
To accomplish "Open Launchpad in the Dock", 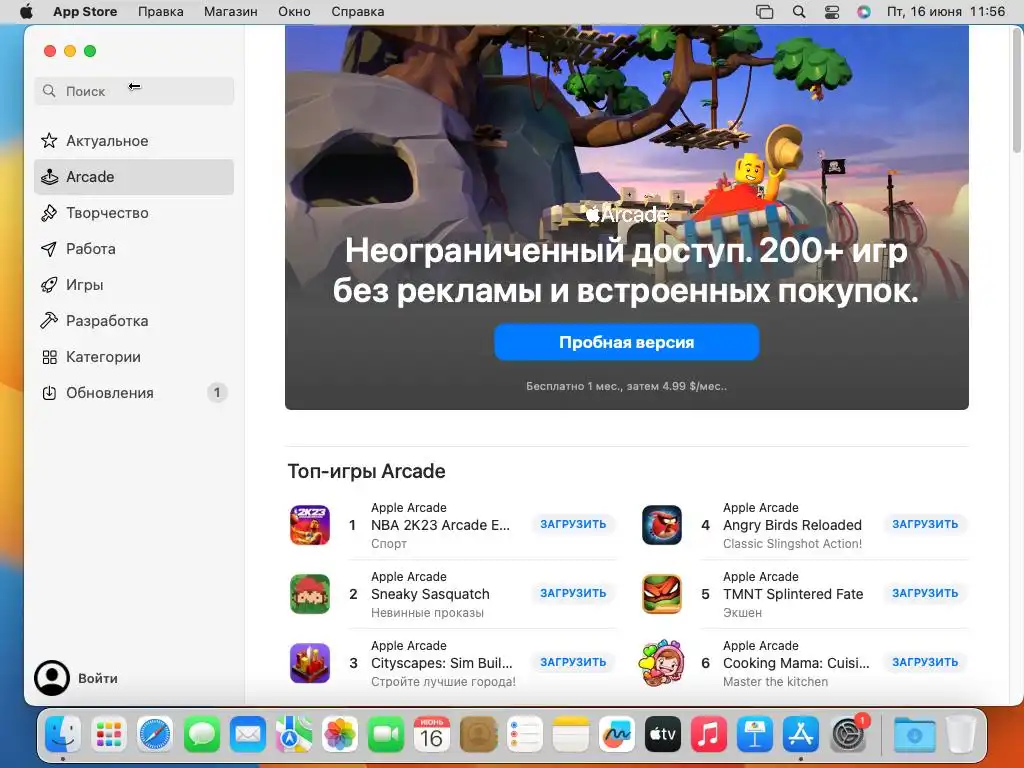I will [x=109, y=734].
